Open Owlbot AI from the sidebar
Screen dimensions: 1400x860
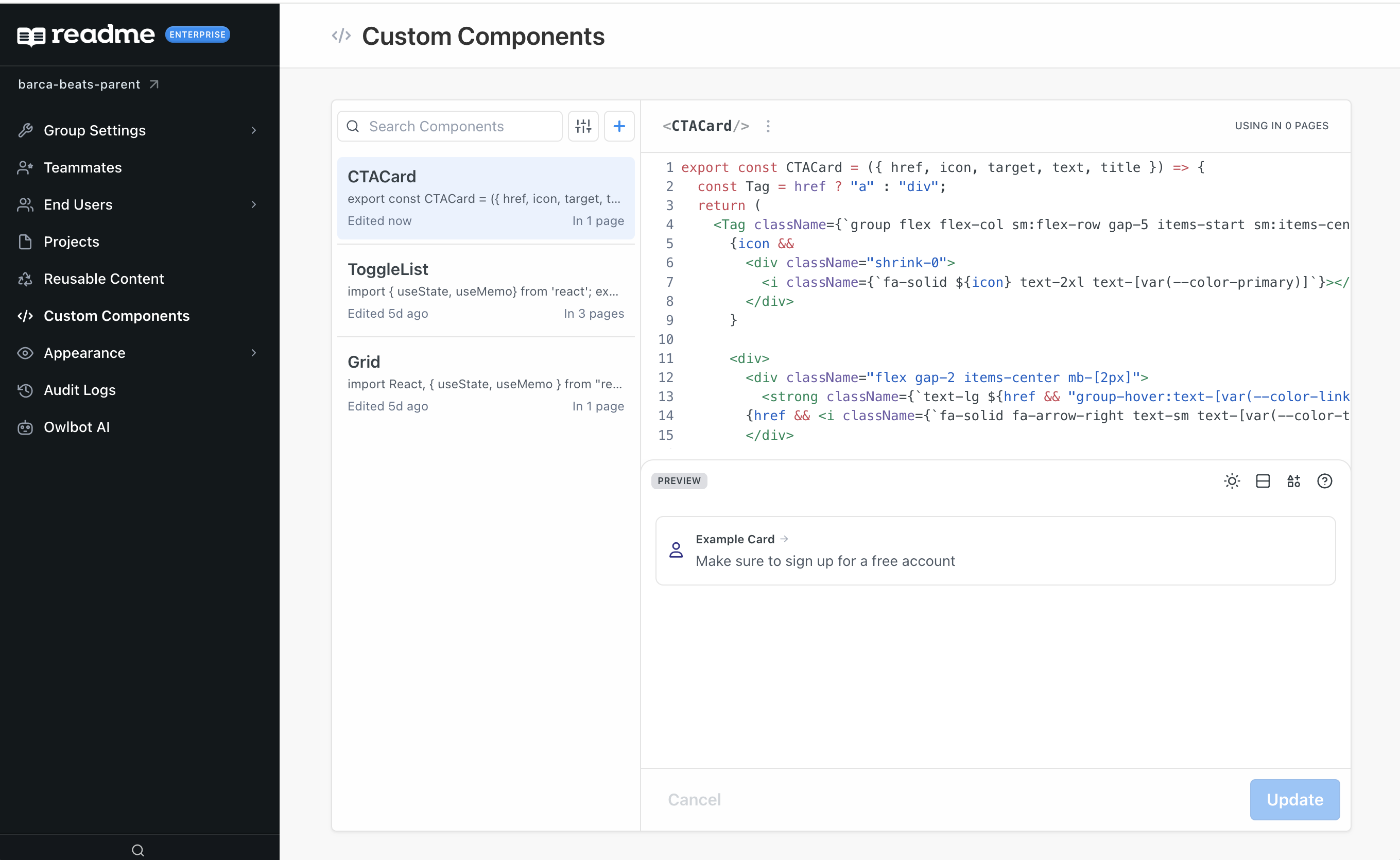point(77,426)
